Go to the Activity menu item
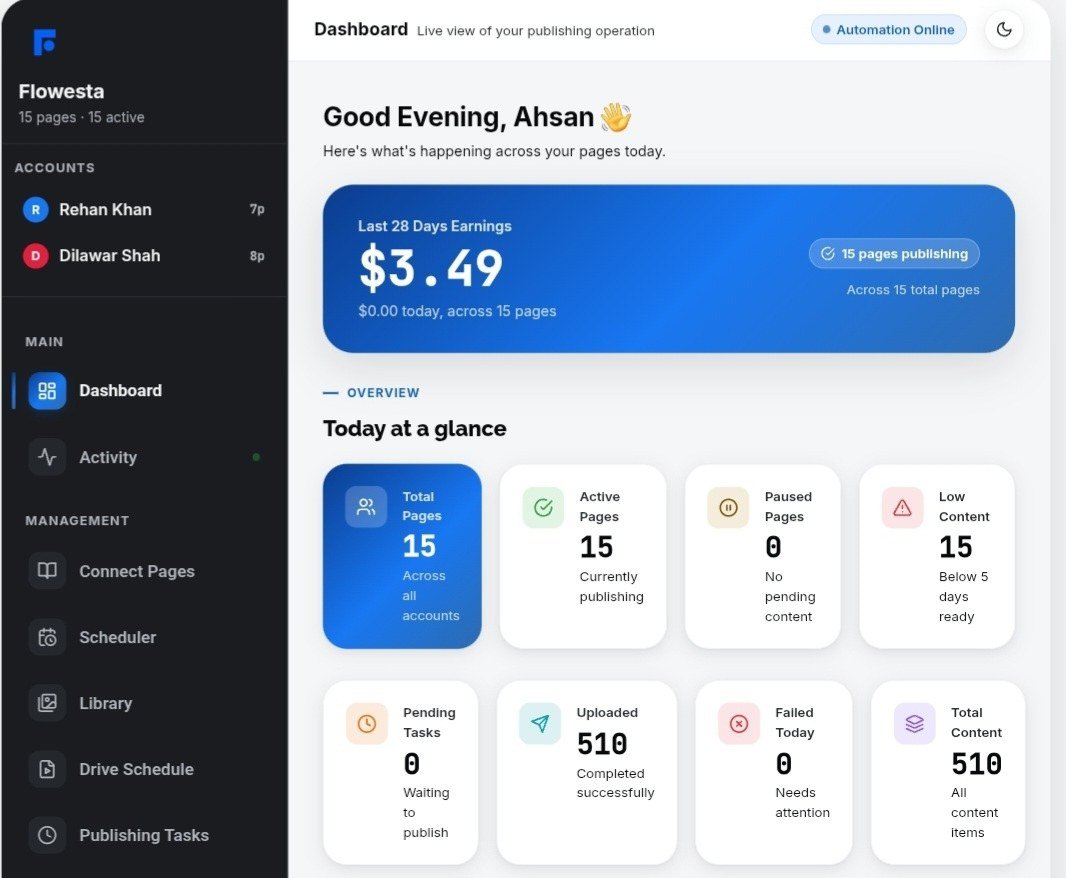Screen dimensions: 1066x878 coord(143,457)
